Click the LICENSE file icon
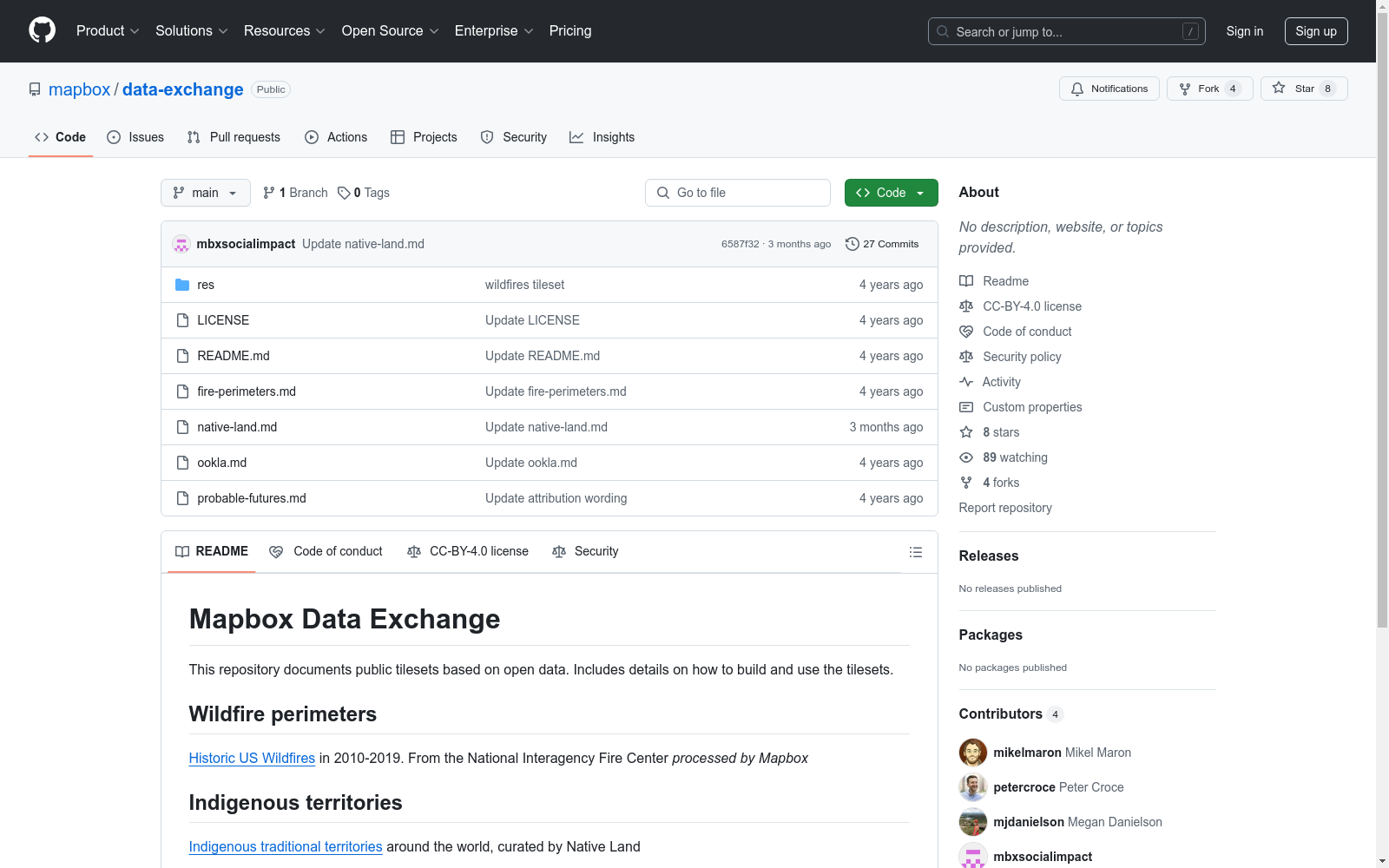 tap(182, 320)
